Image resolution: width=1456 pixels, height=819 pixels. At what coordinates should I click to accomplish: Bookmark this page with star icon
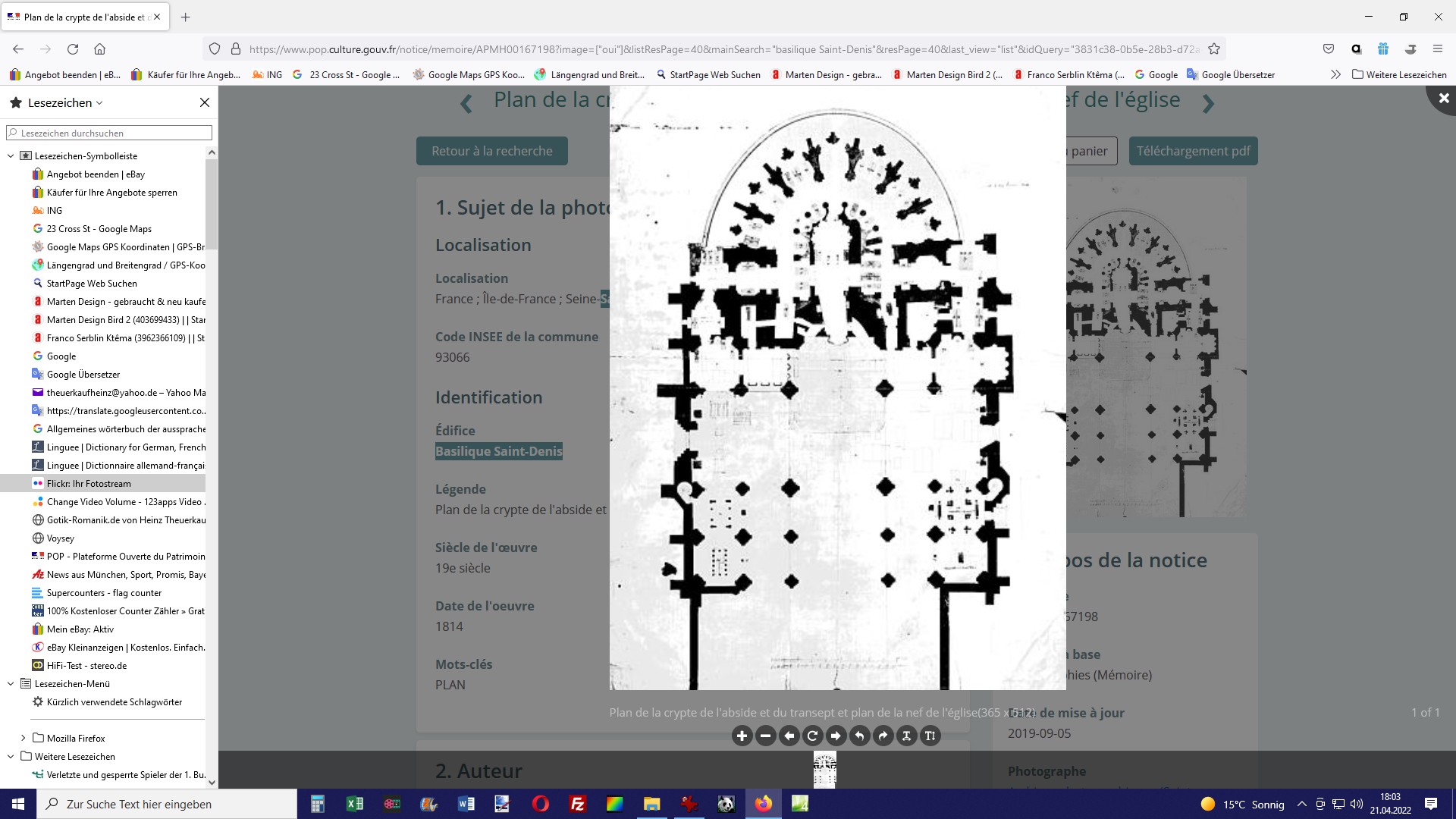coord(1213,49)
